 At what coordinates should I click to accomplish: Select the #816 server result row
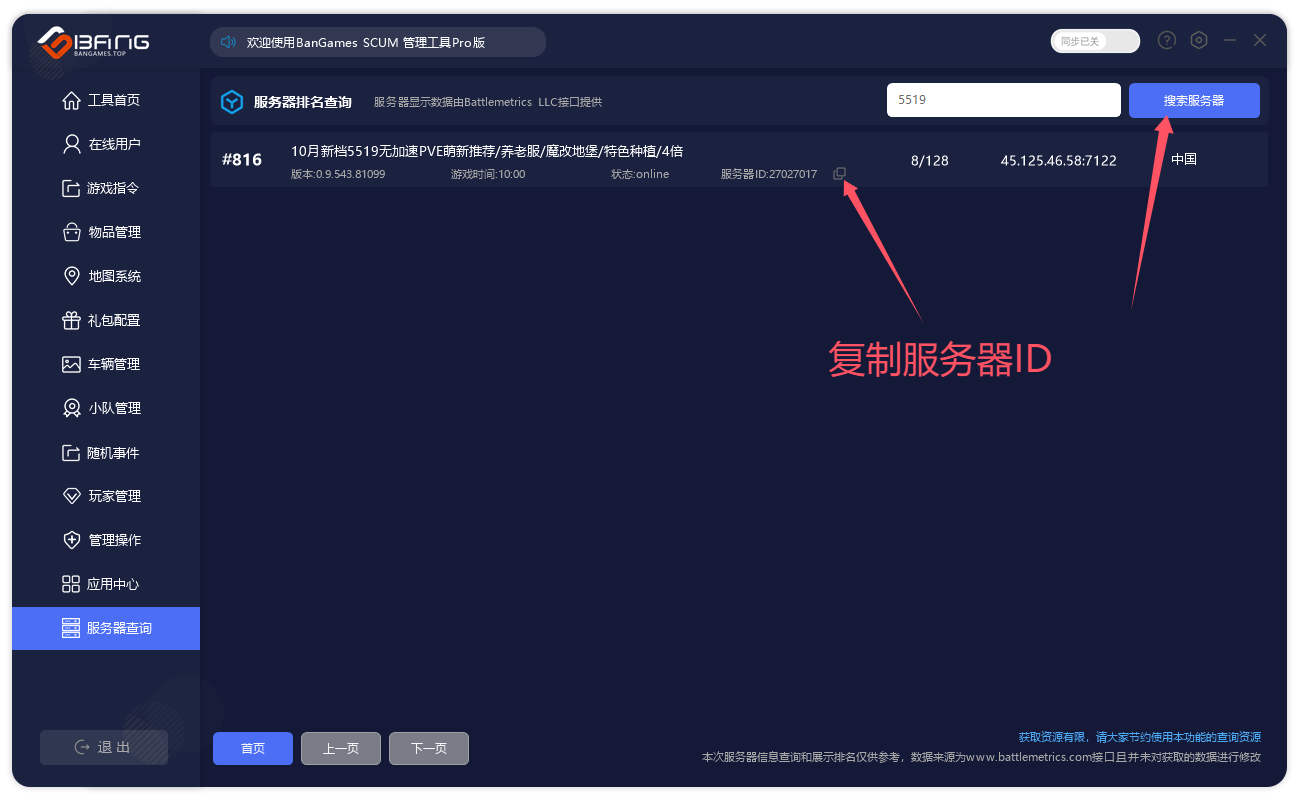click(x=600, y=160)
